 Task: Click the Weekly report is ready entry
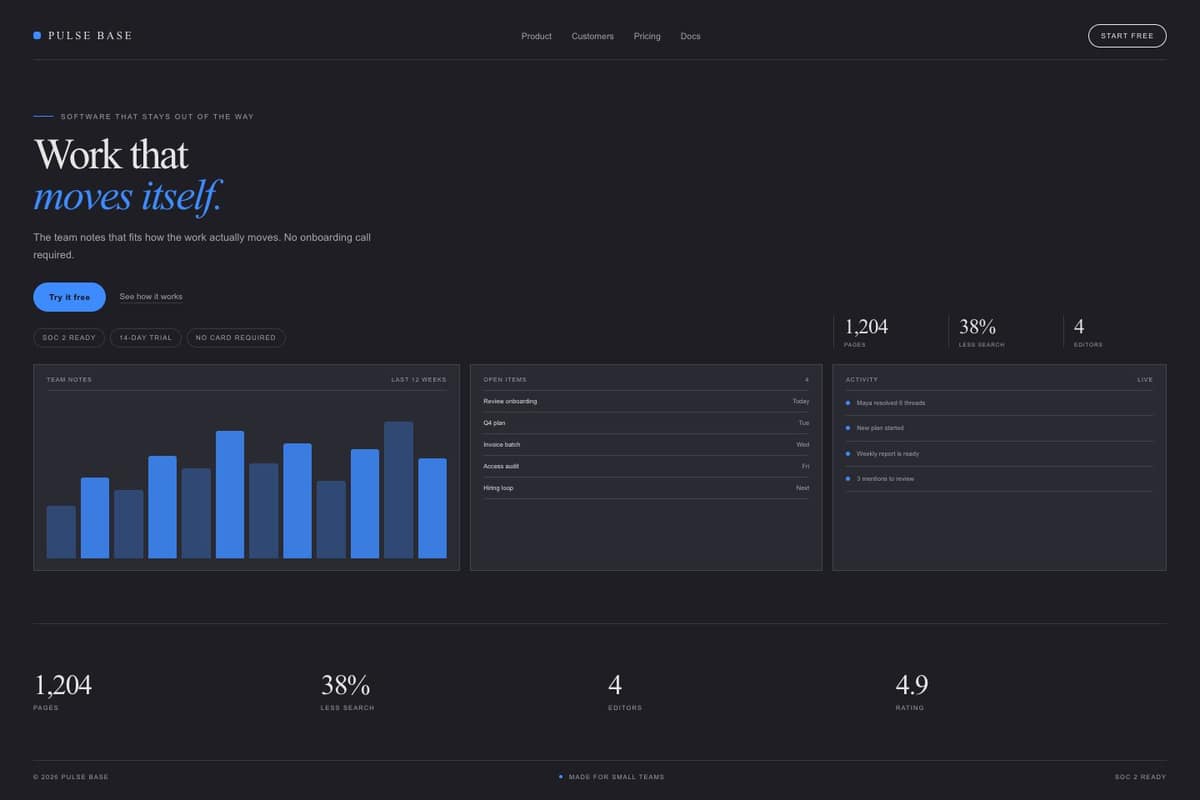click(x=999, y=454)
